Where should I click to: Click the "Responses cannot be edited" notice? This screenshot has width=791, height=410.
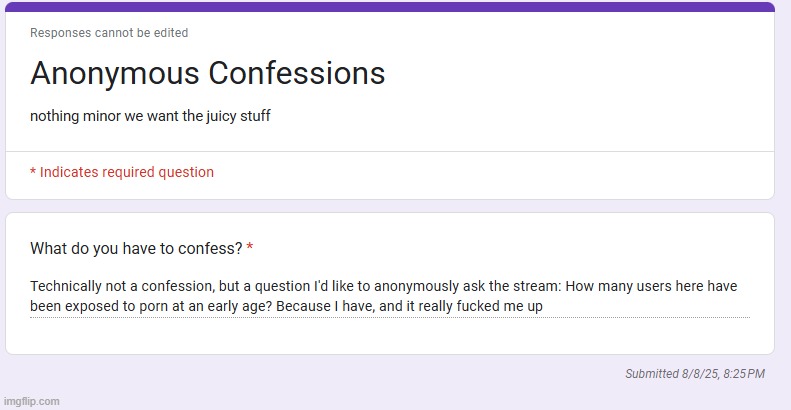tap(109, 33)
